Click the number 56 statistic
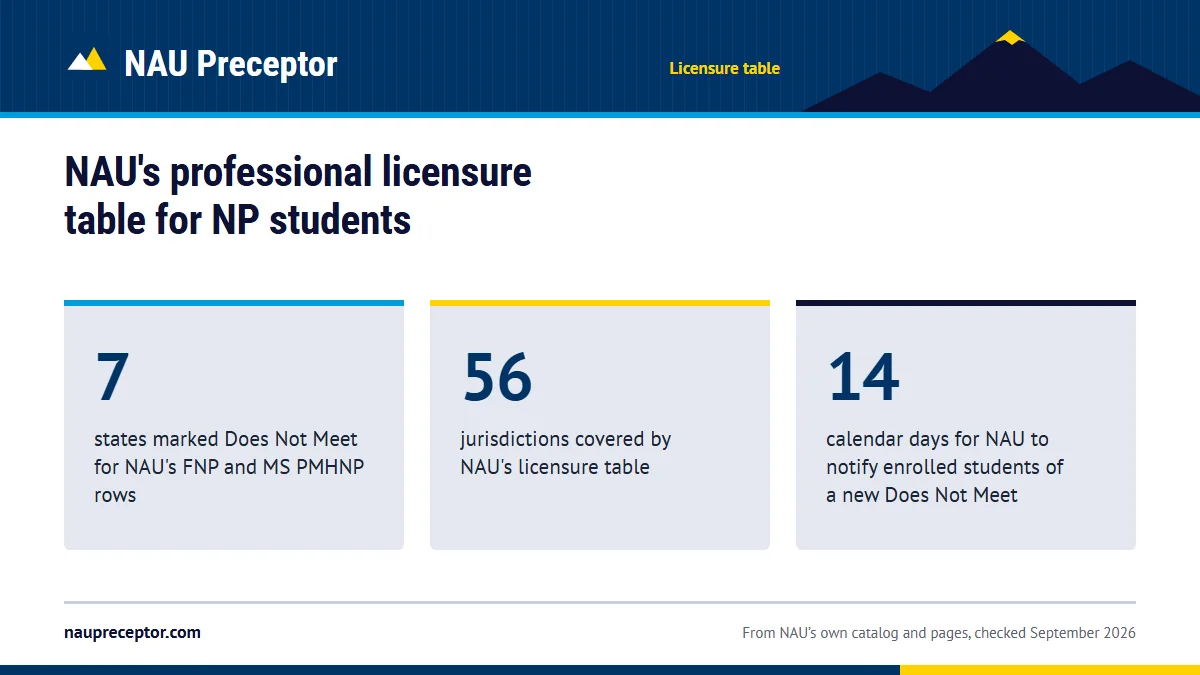Image resolution: width=1200 pixels, height=675 pixels. 497,376
